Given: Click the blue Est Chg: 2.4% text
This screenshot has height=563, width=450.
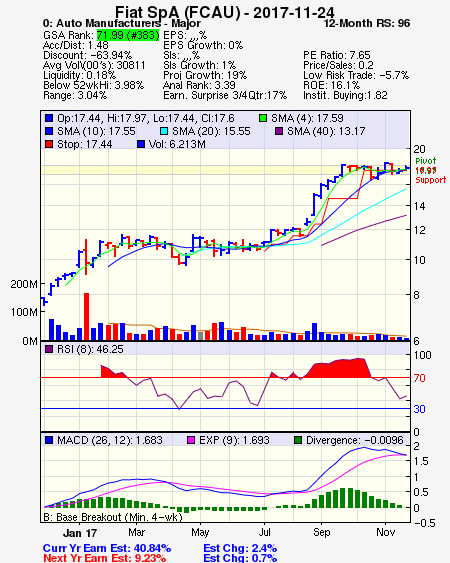Looking at the screenshot, I should click(240, 549).
